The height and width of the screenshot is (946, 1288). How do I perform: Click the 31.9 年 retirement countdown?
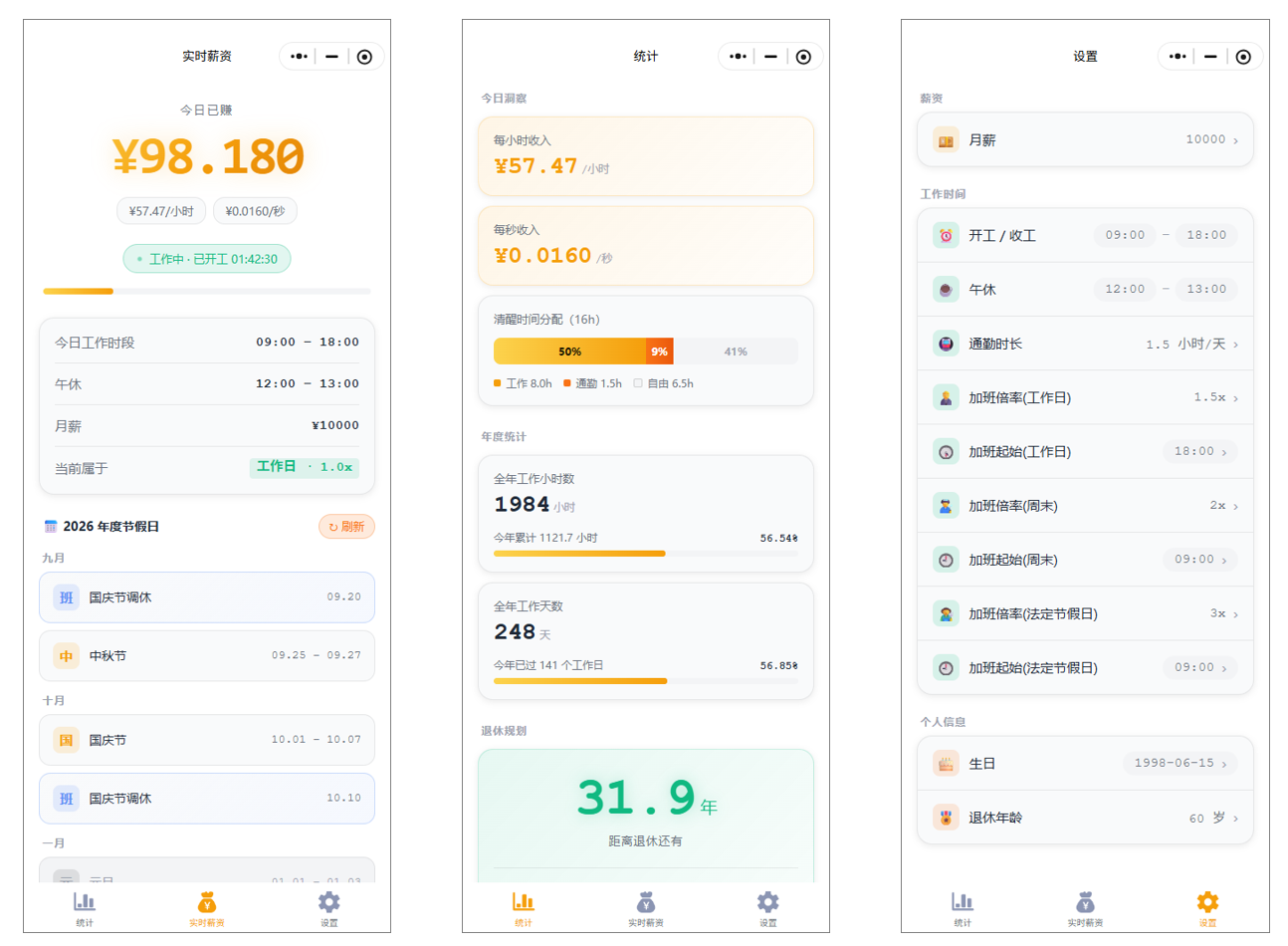click(646, 797)
